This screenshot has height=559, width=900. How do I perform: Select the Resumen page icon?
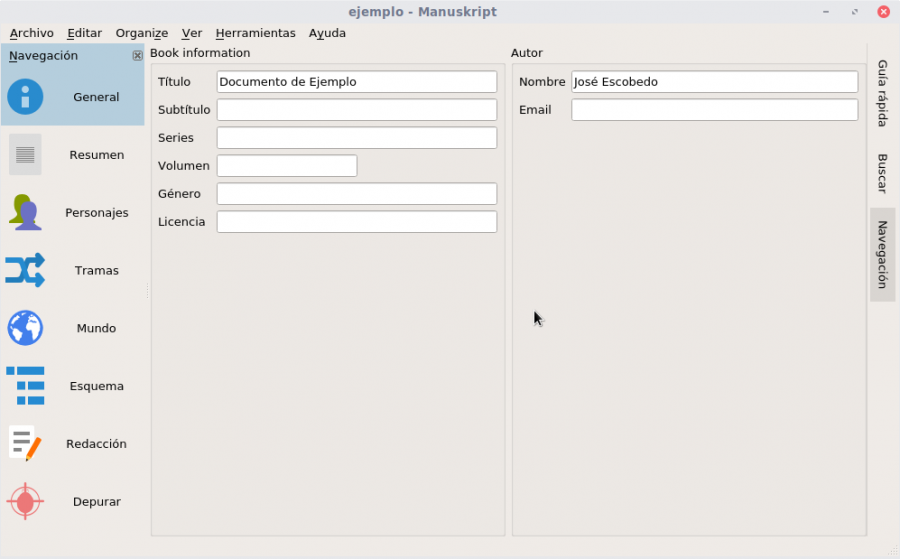25,154
